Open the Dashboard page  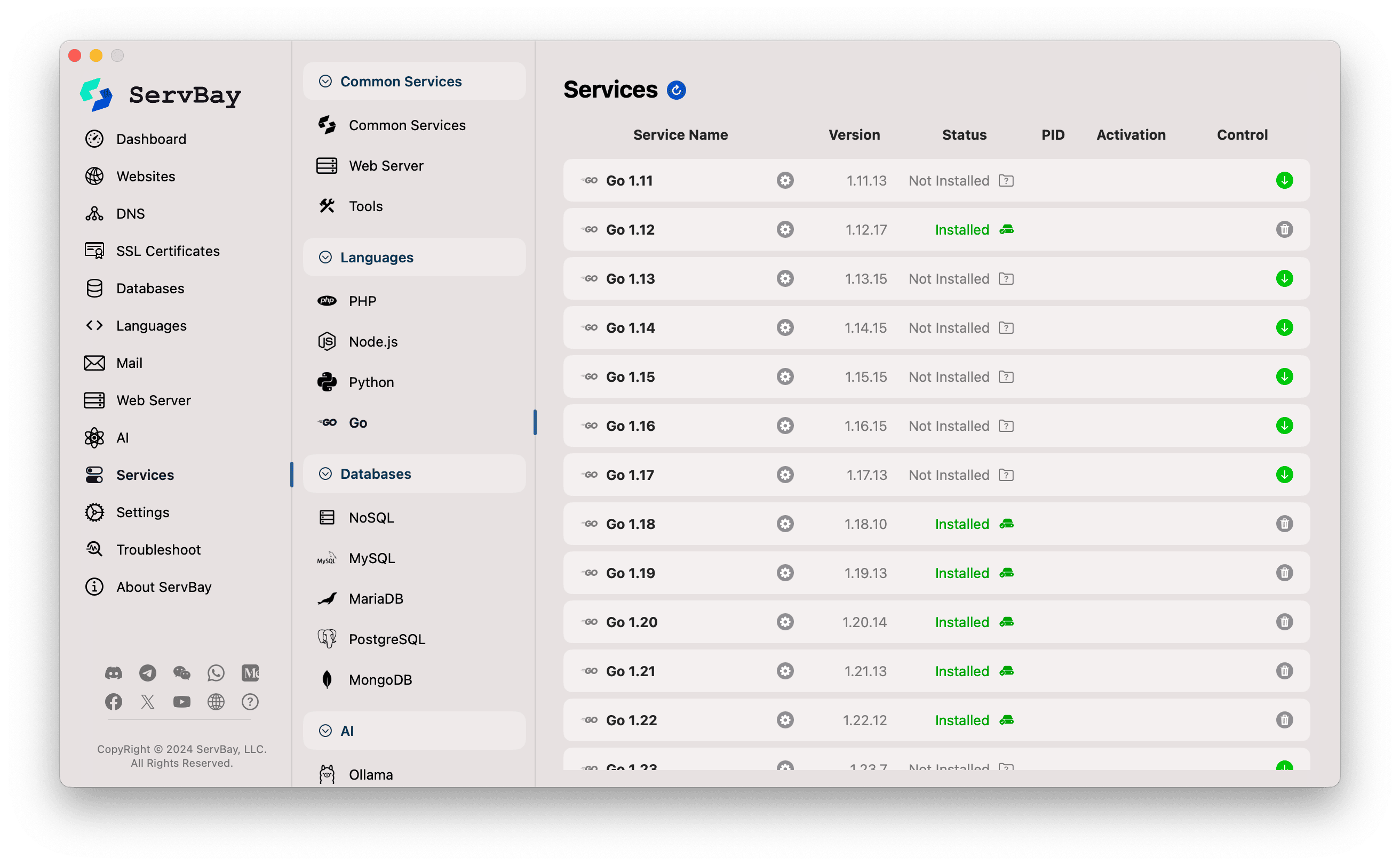pyautogui.click(x=150, y=139)
